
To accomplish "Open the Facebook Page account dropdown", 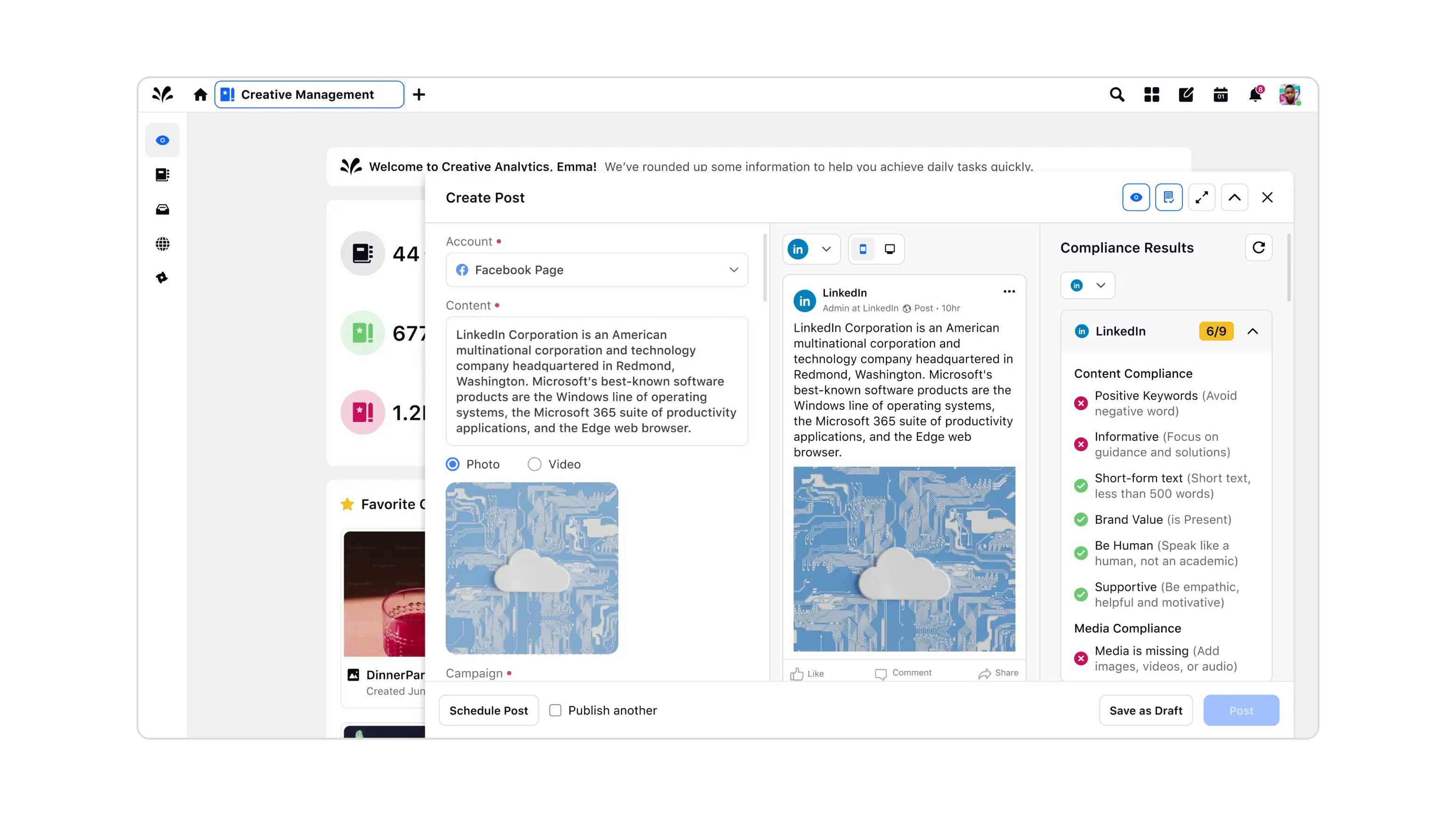I will 597,270.
